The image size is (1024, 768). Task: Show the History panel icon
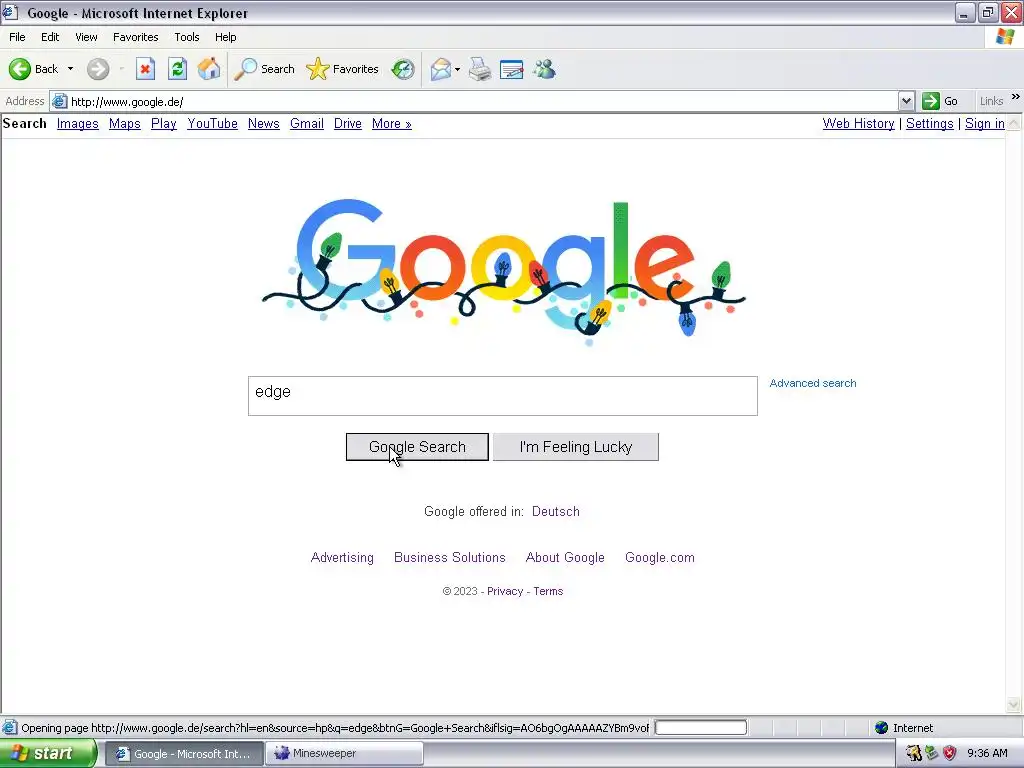pos(403,69)
